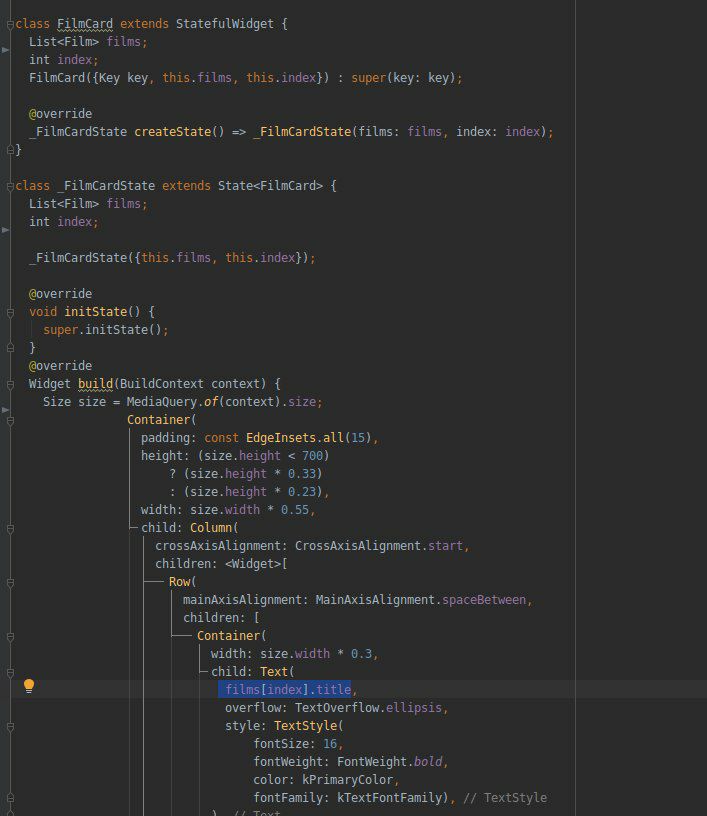
Task: Click the yellow lightbulb quick-fix icon
Action: pos(29,686)
